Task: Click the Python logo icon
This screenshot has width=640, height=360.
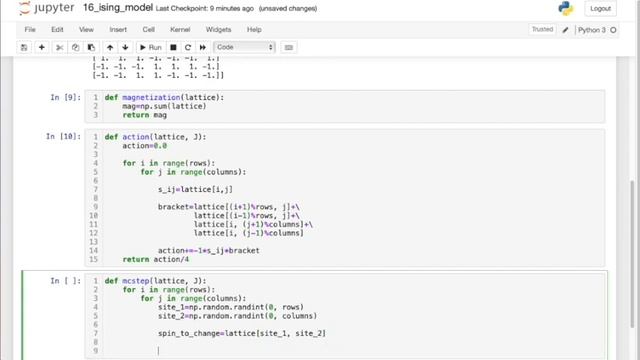Action: [x=566, y=8]
